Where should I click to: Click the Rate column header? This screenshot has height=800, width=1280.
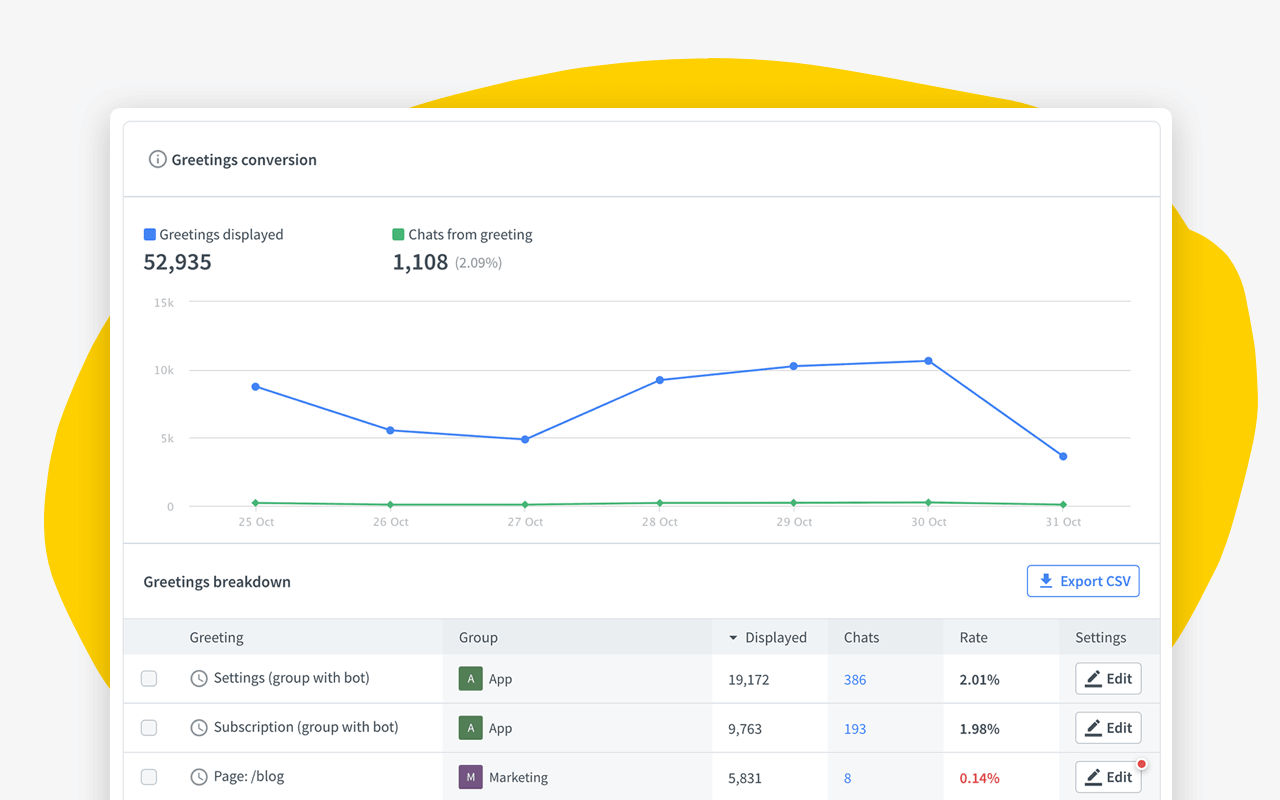973,637
